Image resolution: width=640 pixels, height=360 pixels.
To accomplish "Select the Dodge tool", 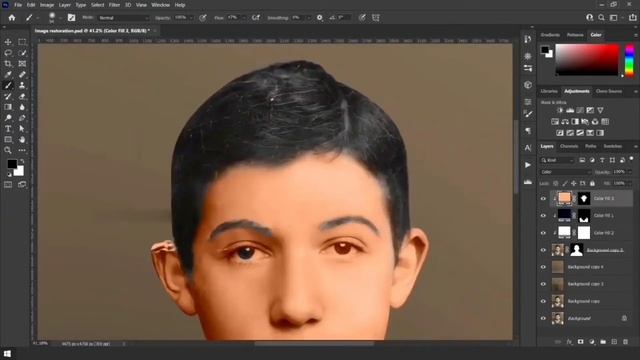I will pos(8,118).
